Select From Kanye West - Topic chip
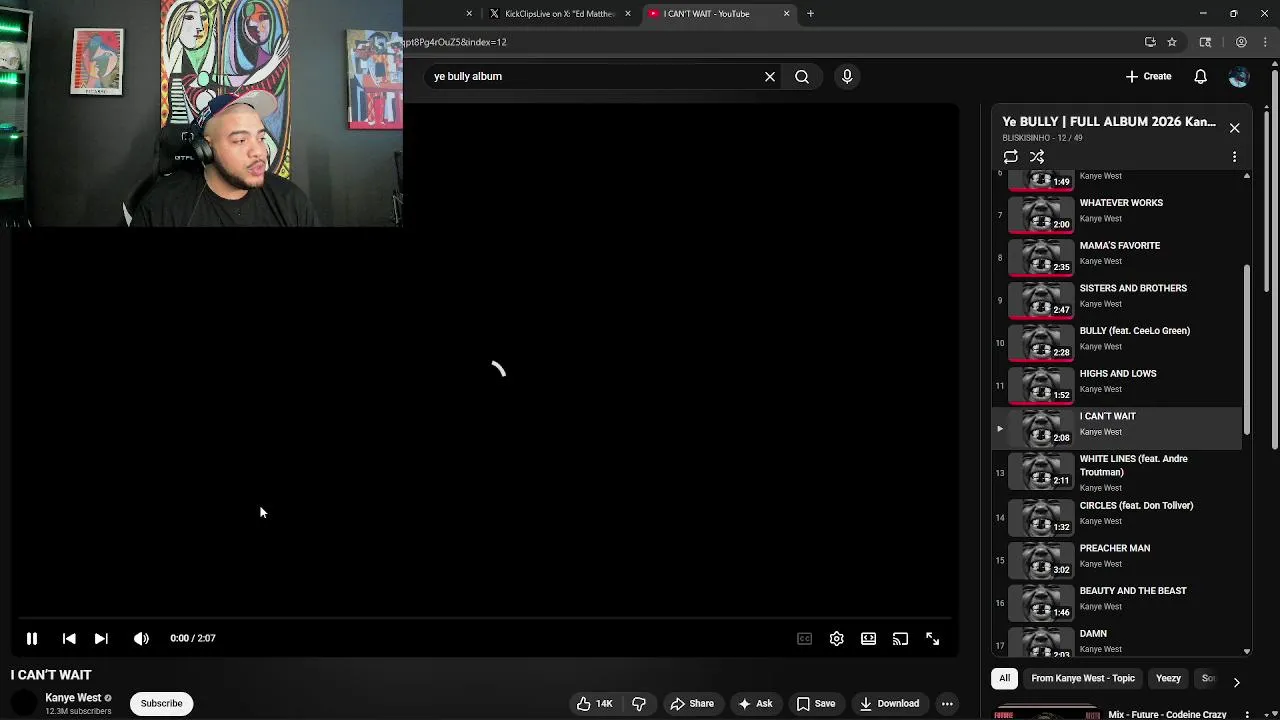1280x720 pixels. coord(1083,678)
